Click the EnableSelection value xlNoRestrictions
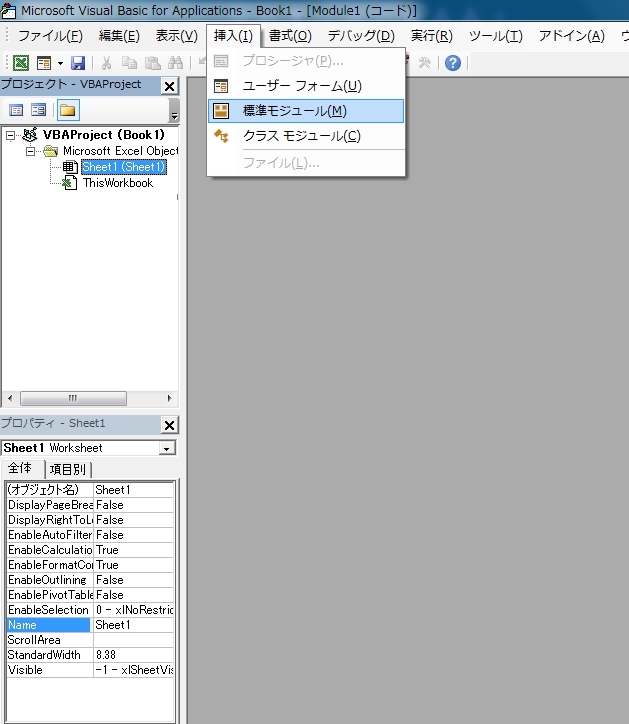The height and width of the screenshot is (724, 629). pyautogui.click(x=133, y=610)
